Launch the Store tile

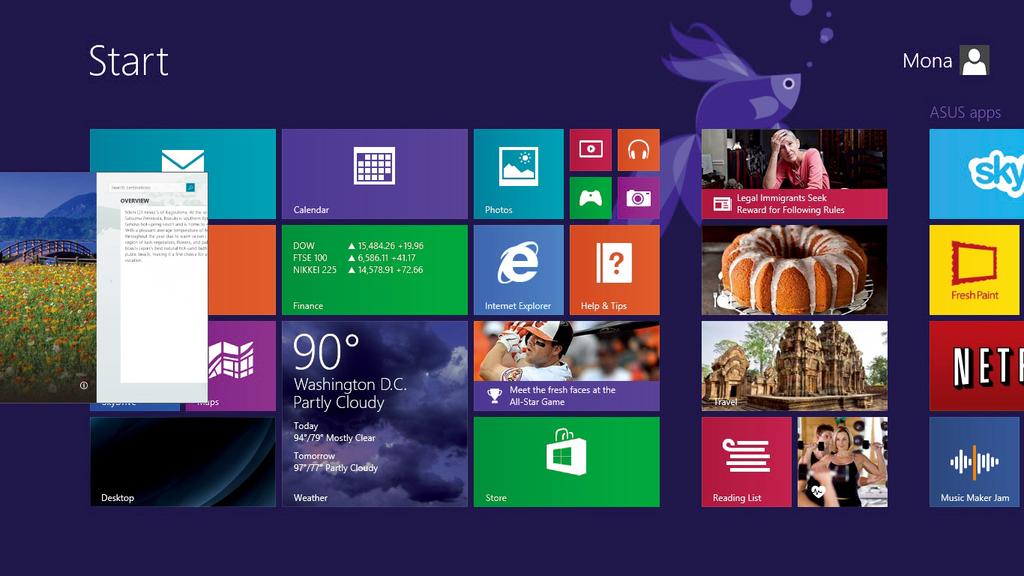567,462
